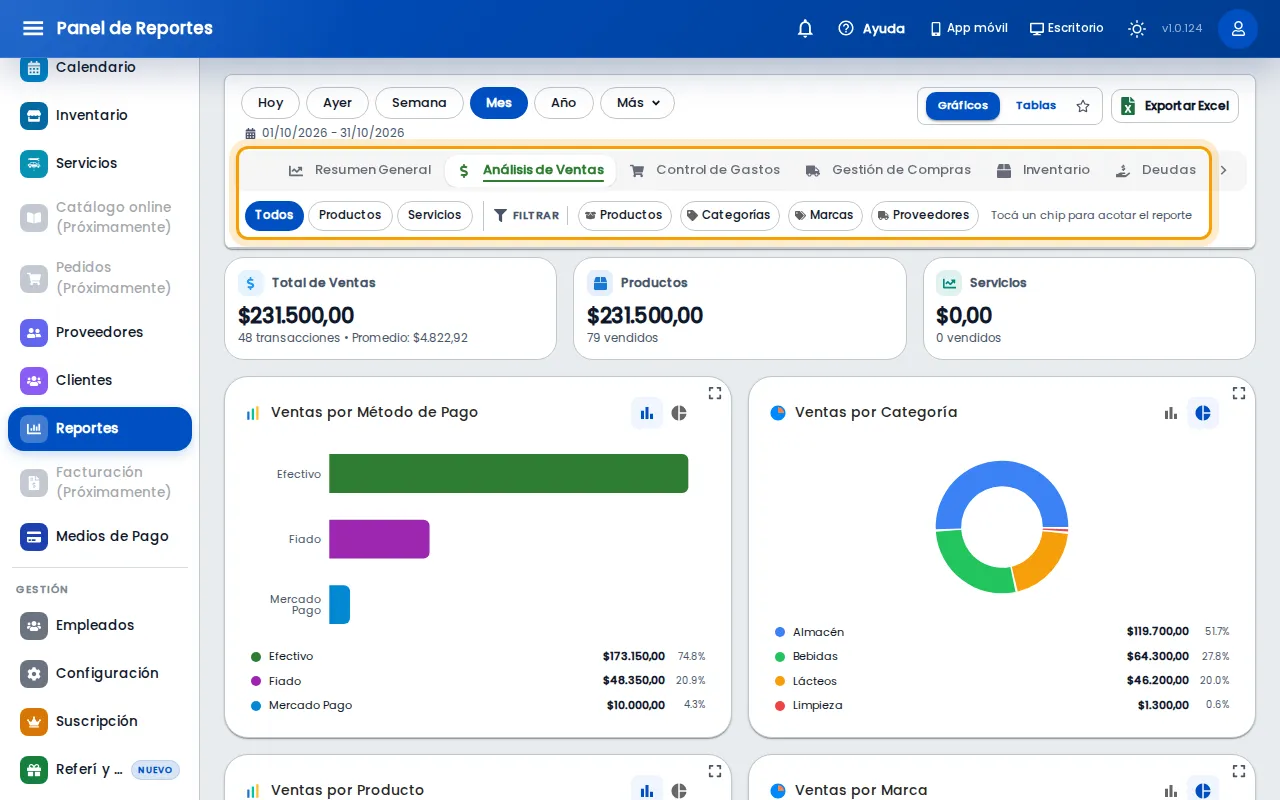
Task: Open the Marcas filter chip
Action: point(825,216)
